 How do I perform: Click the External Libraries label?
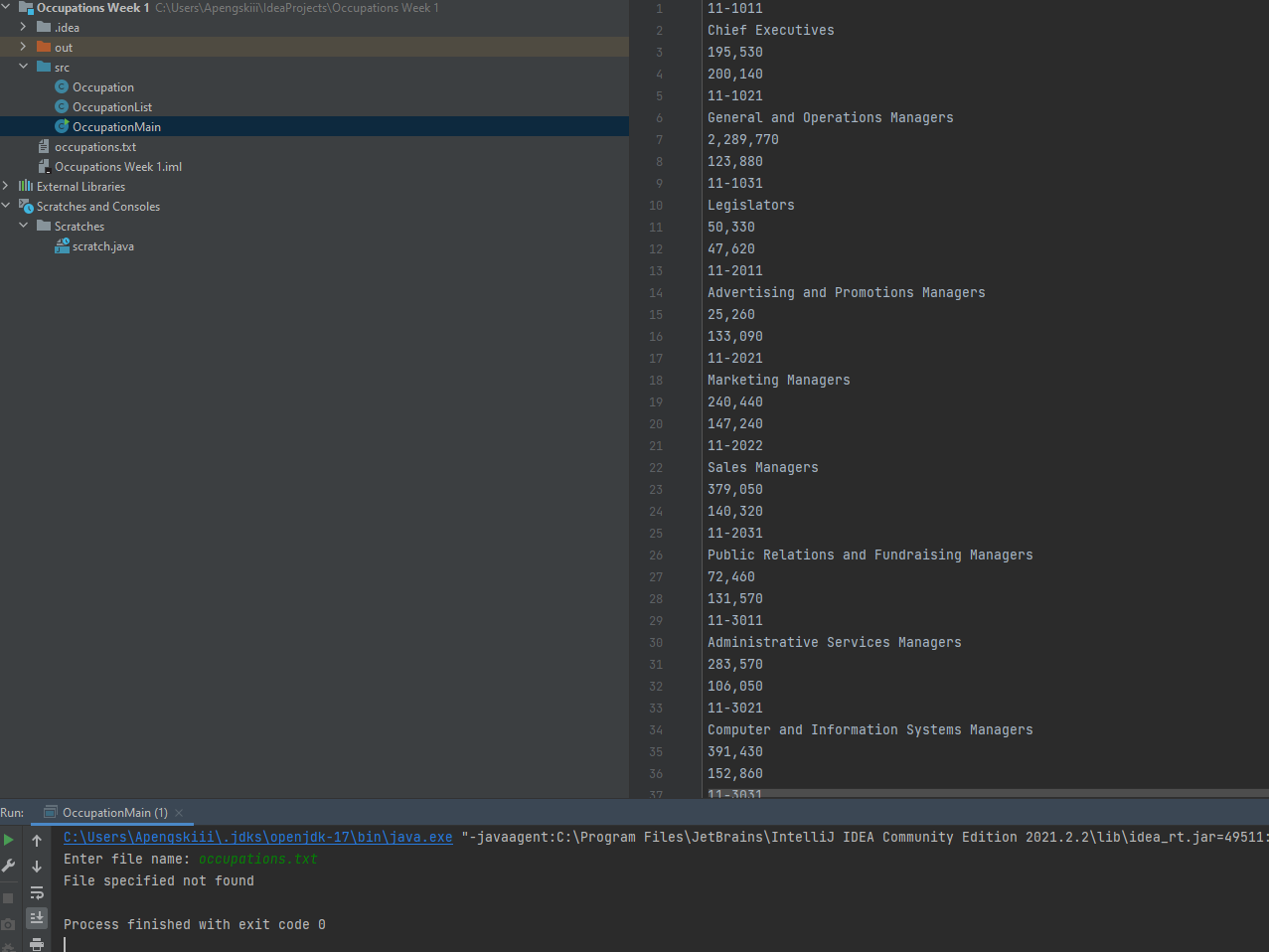coord(80,187)
